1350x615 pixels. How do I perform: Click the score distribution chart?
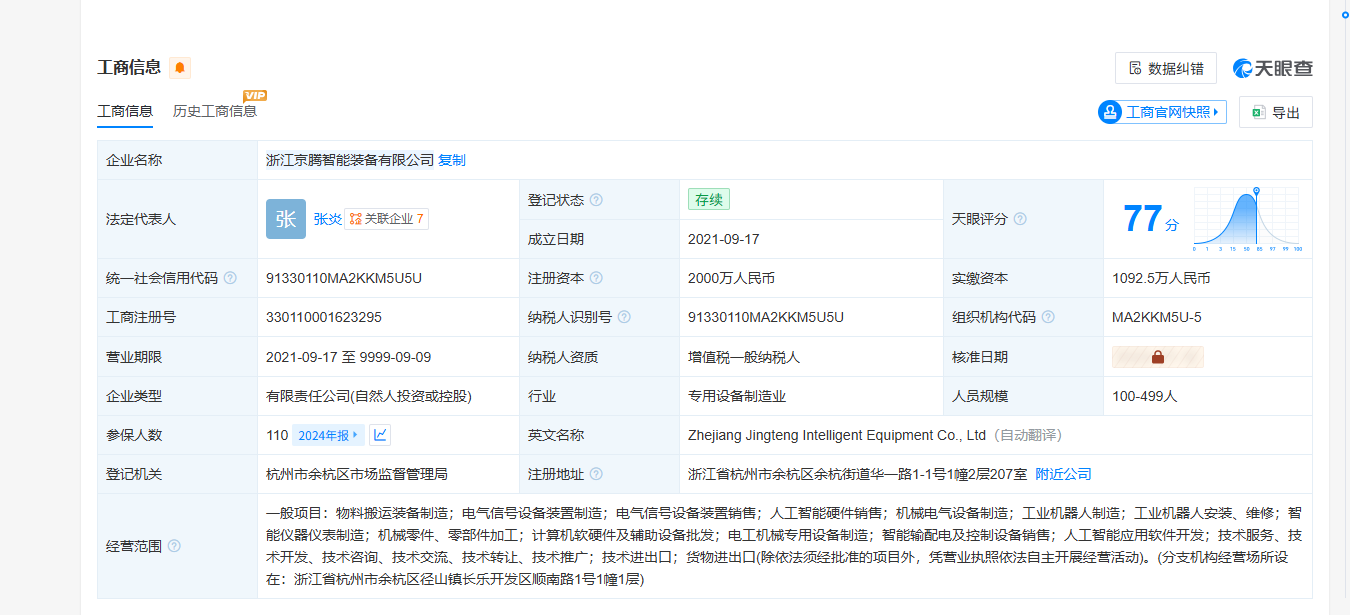click(x=1247, y=218)
